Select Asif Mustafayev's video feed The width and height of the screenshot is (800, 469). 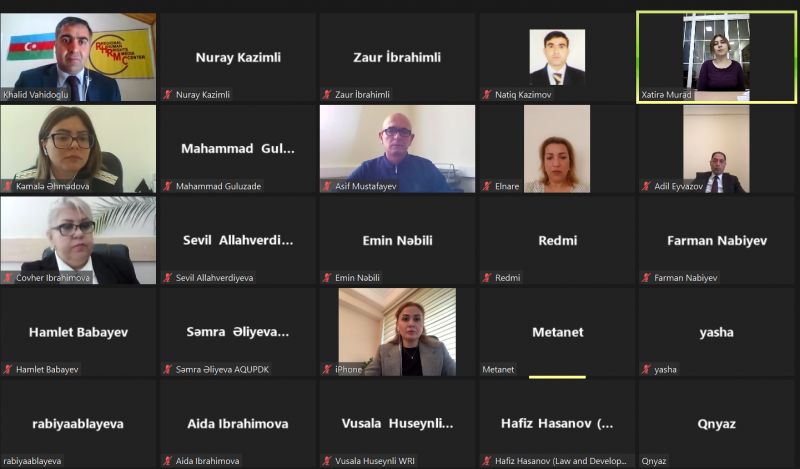click(x=397, y=149)
